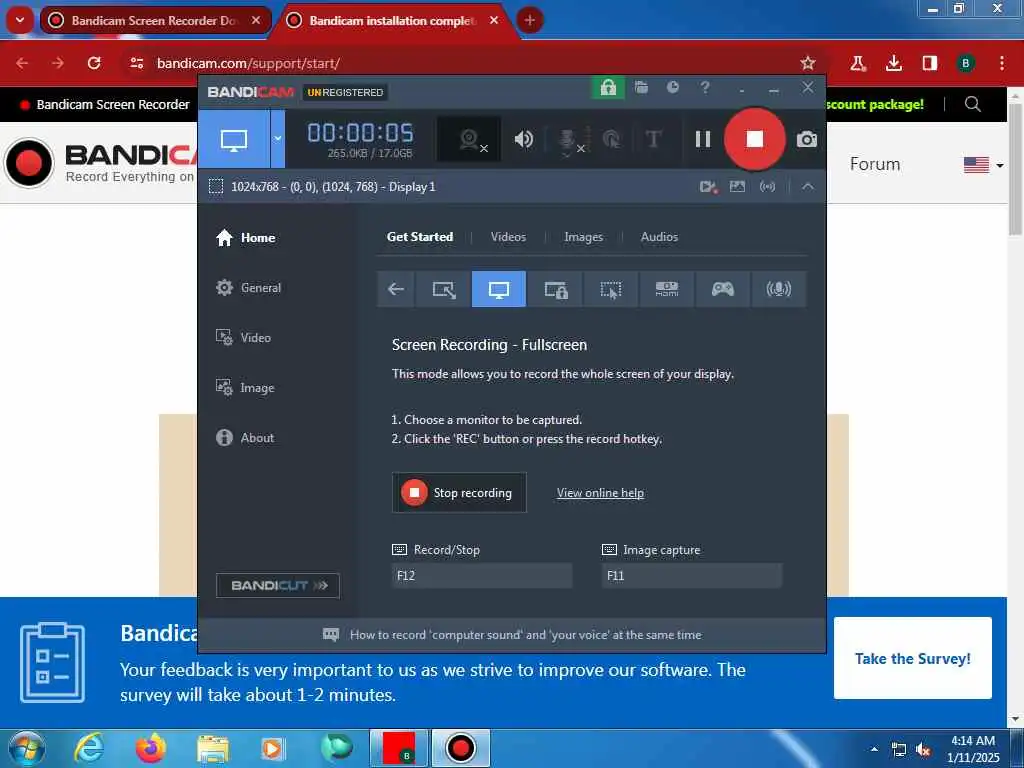The width and height of the screenshot is (1024, 768).
Task: Select the around mouse mode icon
Action: (611, 289)
